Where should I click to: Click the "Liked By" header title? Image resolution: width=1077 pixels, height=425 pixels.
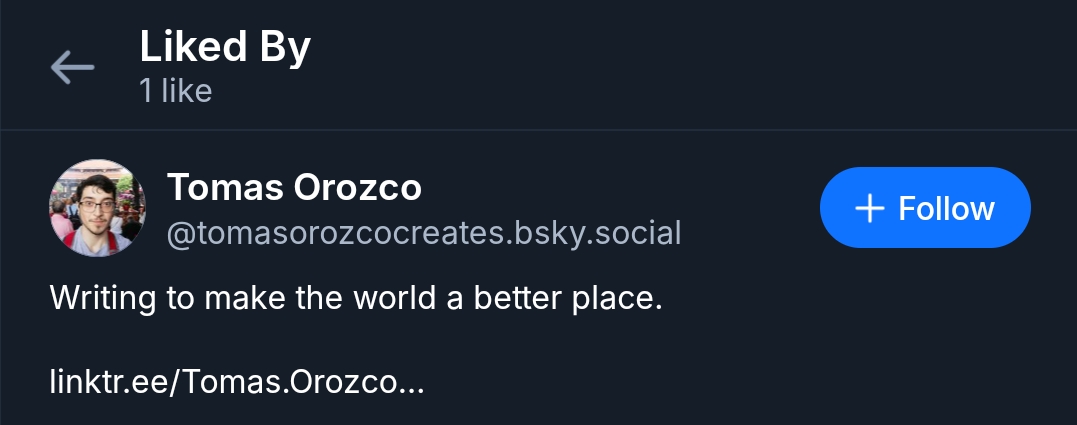[225, 47]
